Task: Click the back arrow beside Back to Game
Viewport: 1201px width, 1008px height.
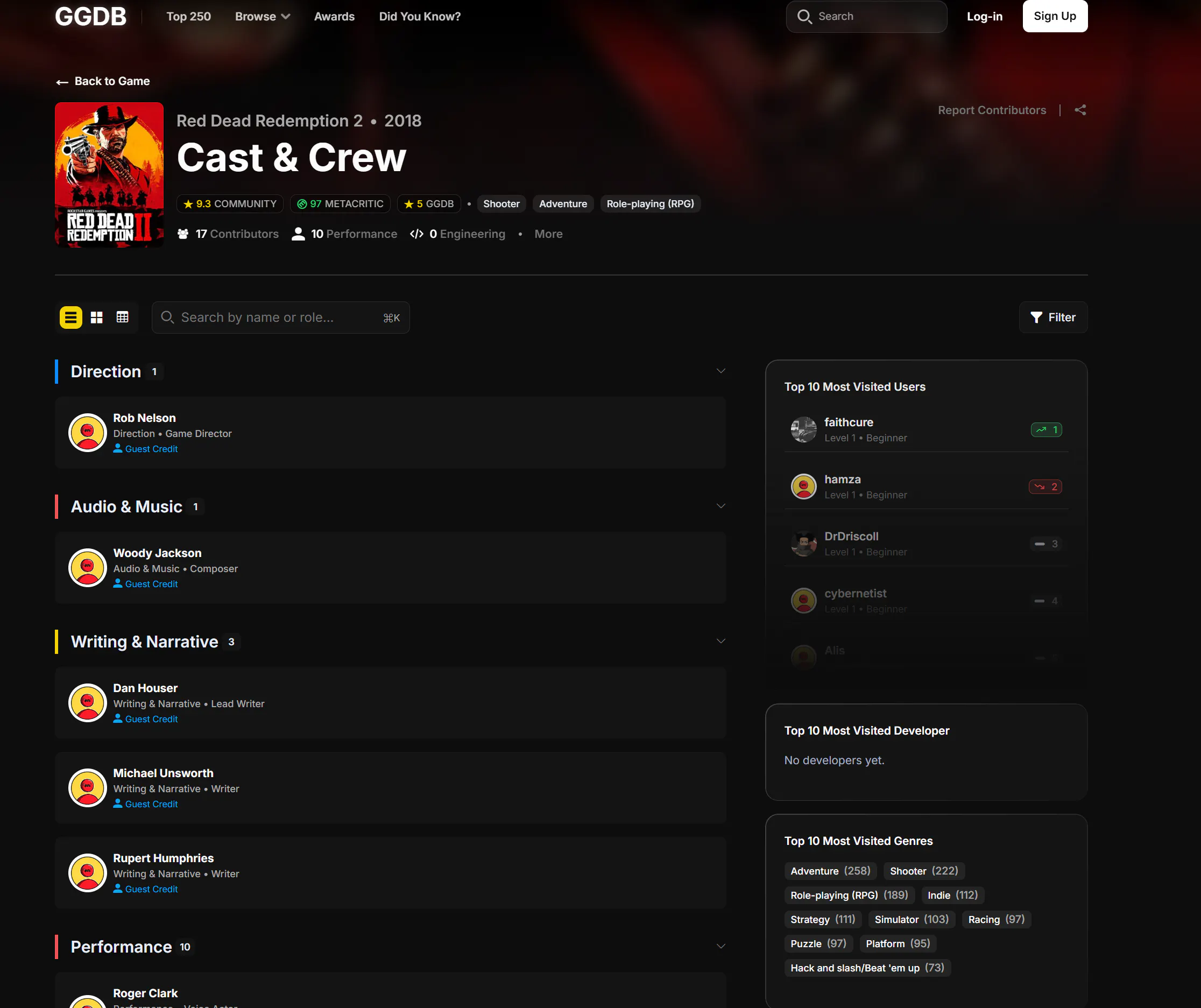Action: pos(62,82)
